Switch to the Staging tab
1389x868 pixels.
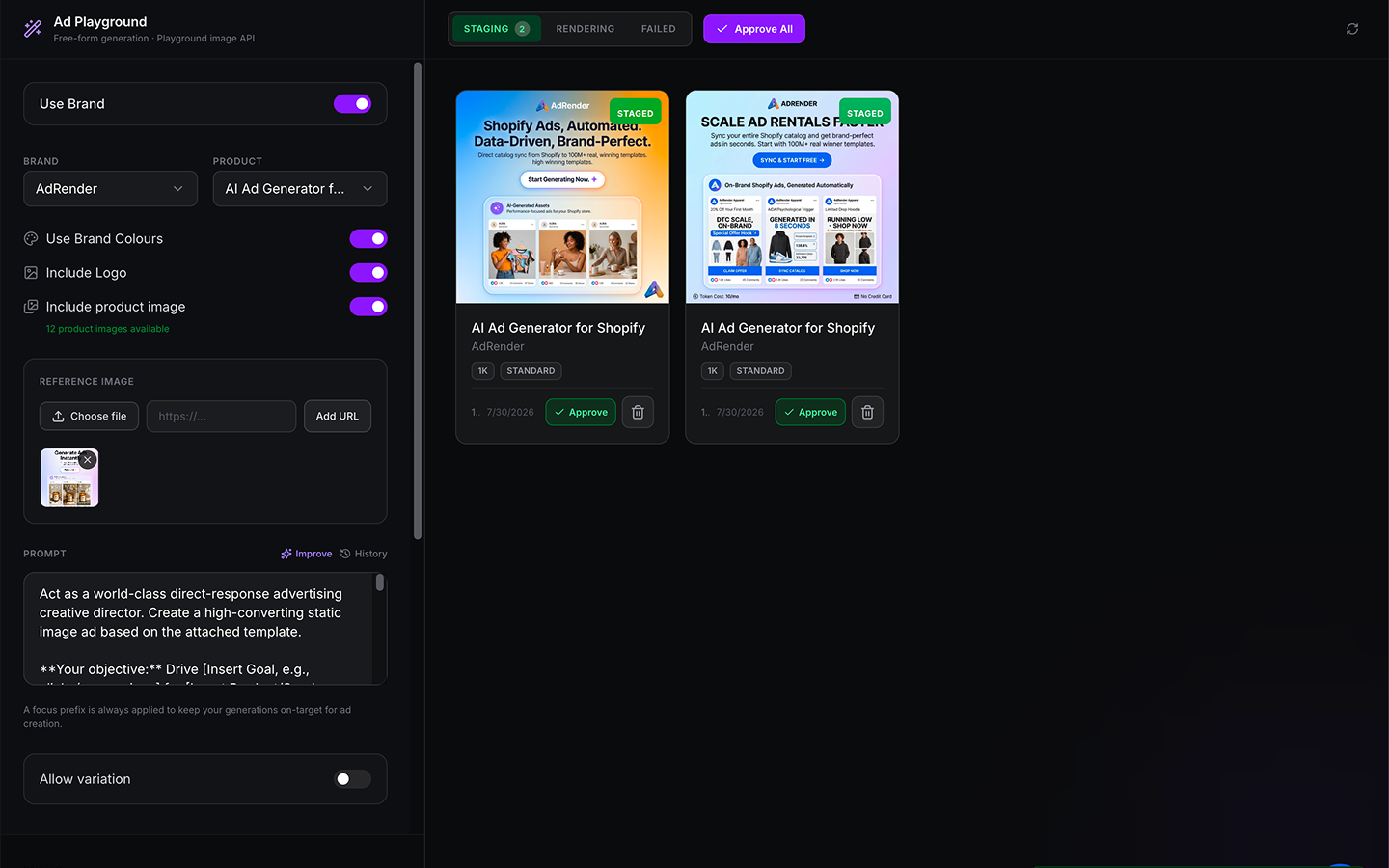coord(496,29)
